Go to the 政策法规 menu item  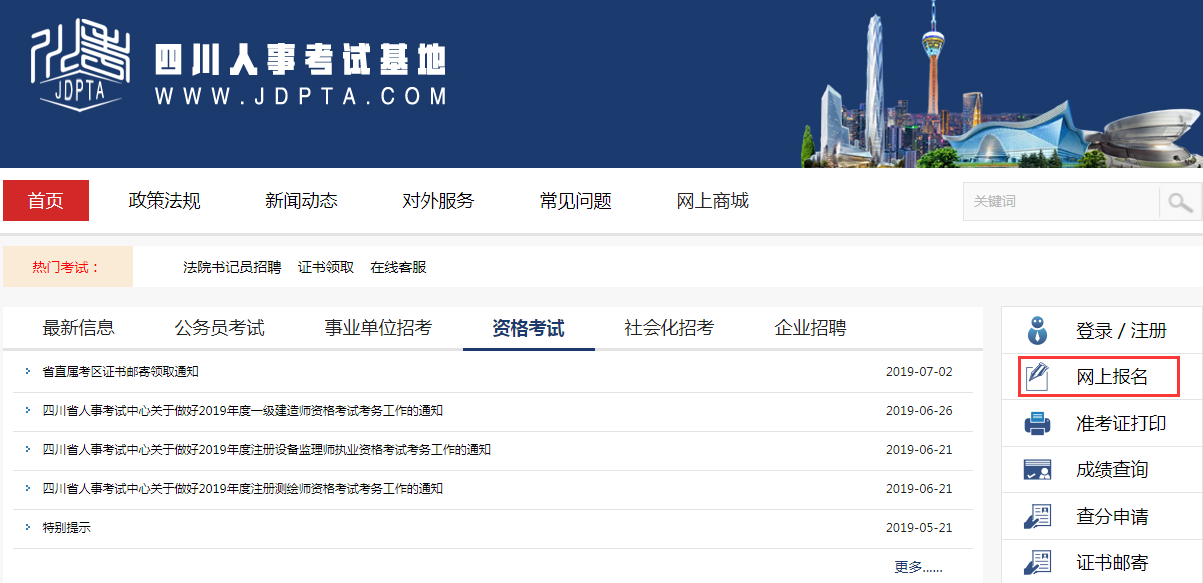click(163, 201)
